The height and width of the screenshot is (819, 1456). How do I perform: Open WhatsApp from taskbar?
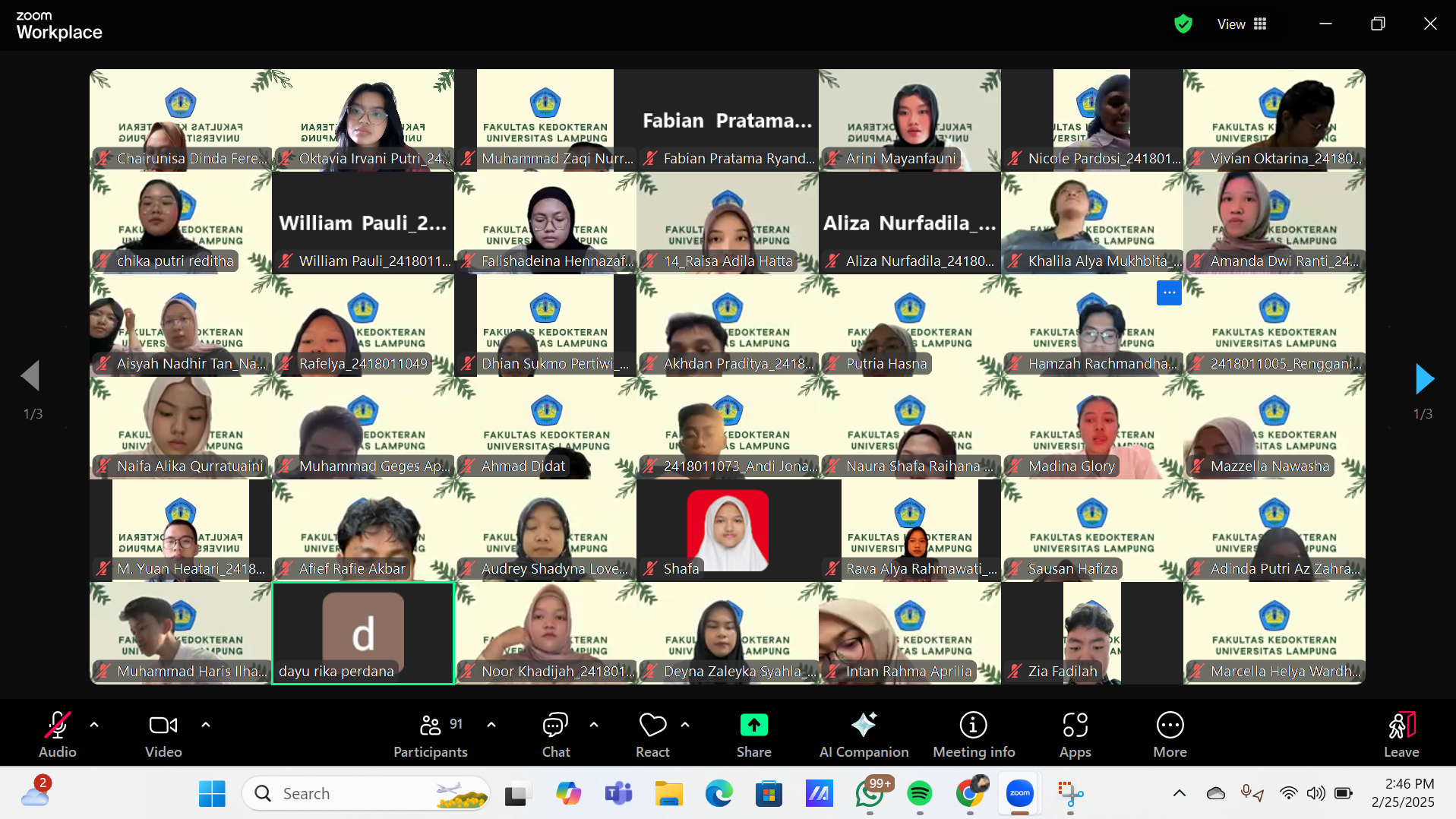pos(870,794)
